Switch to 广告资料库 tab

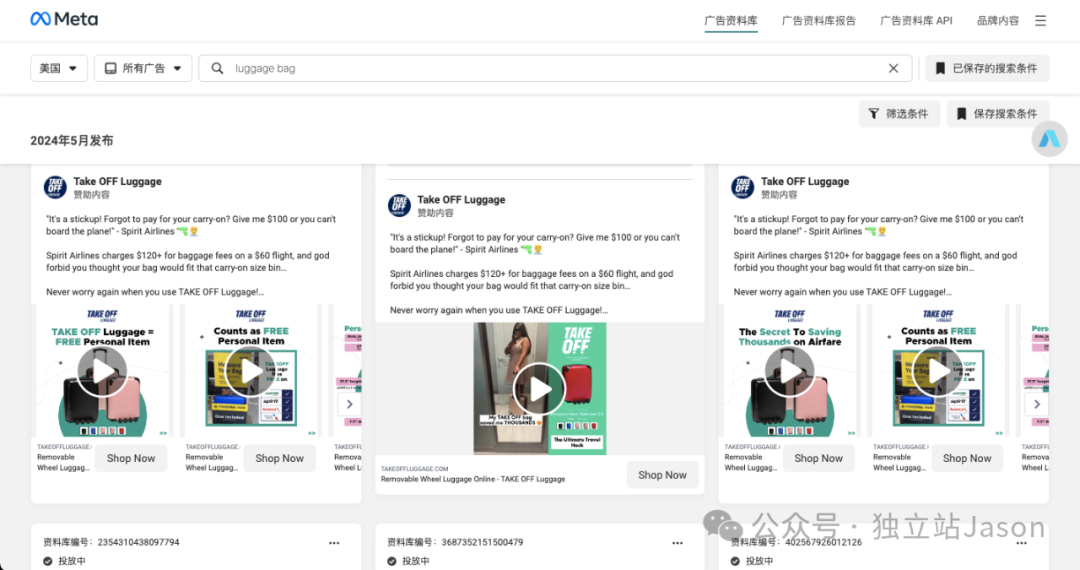(x=731, y=21)
